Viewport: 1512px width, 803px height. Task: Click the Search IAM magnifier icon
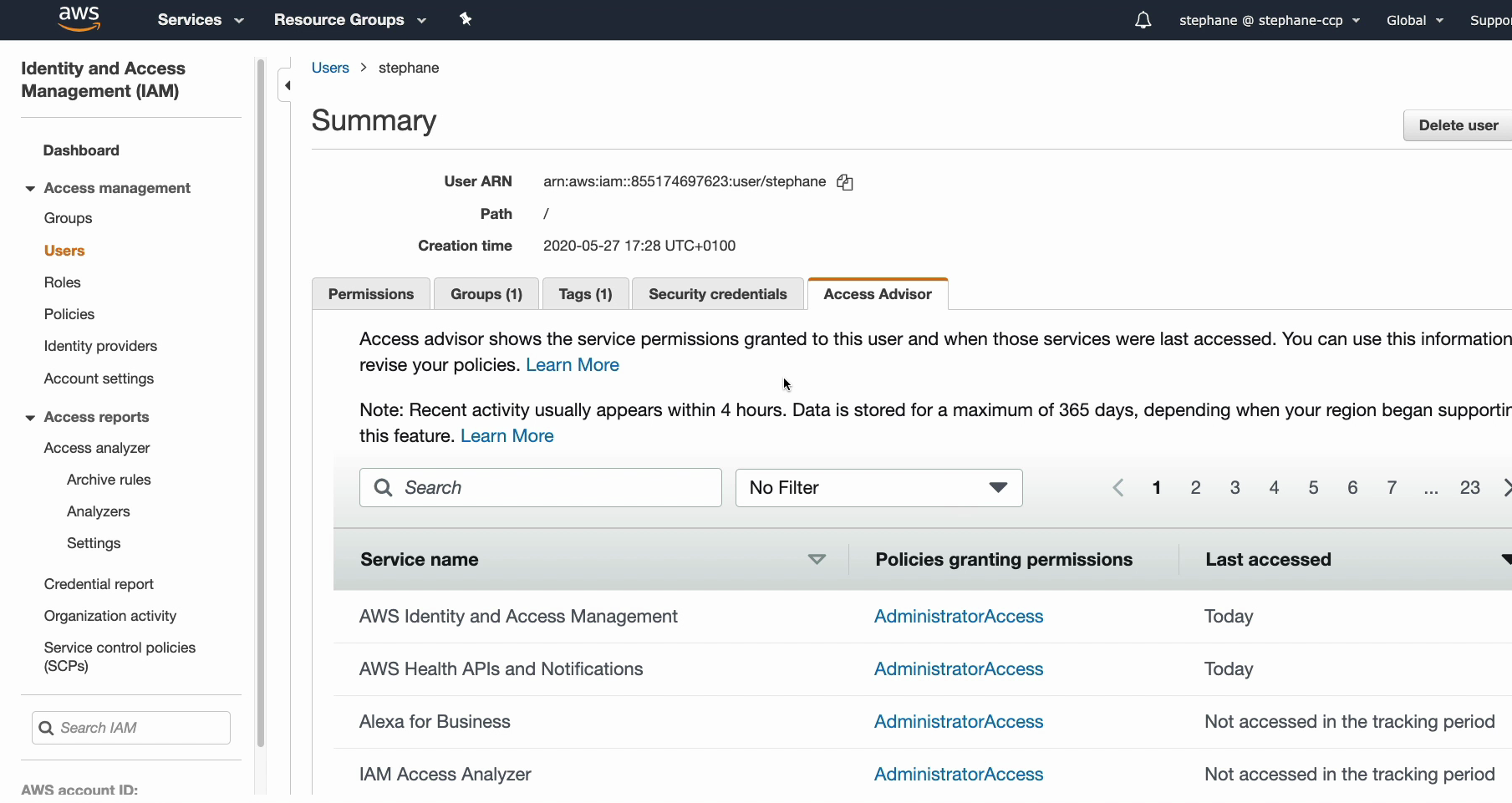(47, 728)
